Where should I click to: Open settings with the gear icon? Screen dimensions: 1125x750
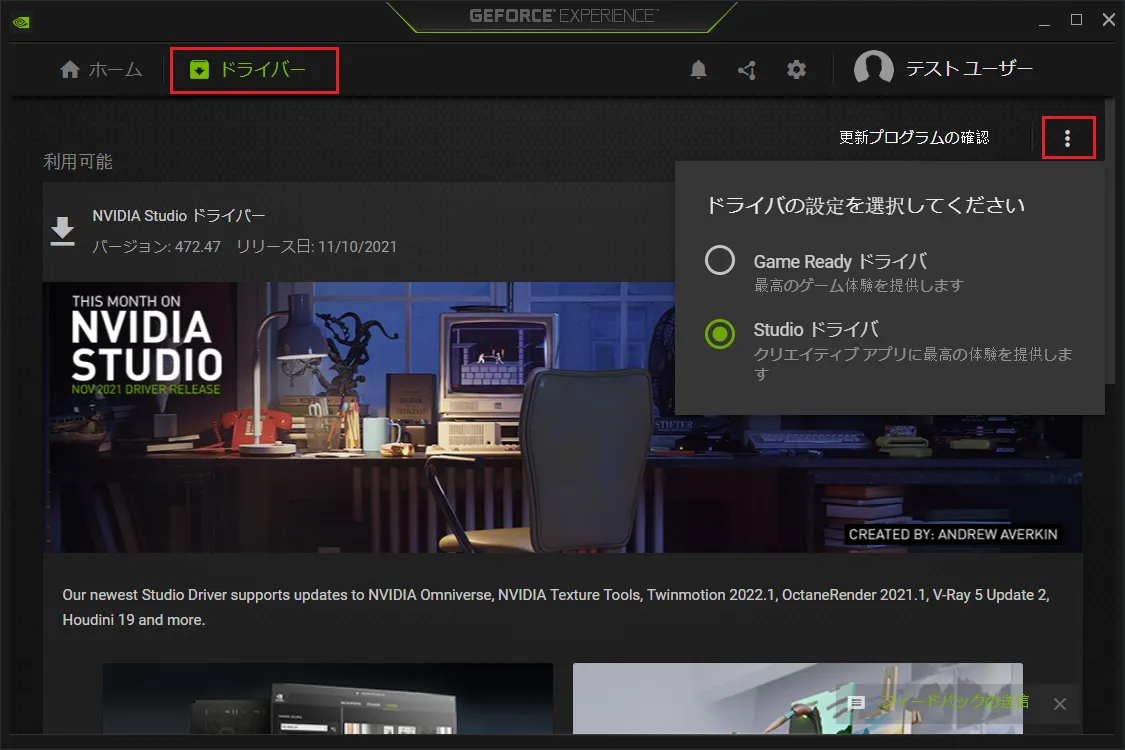796,70
